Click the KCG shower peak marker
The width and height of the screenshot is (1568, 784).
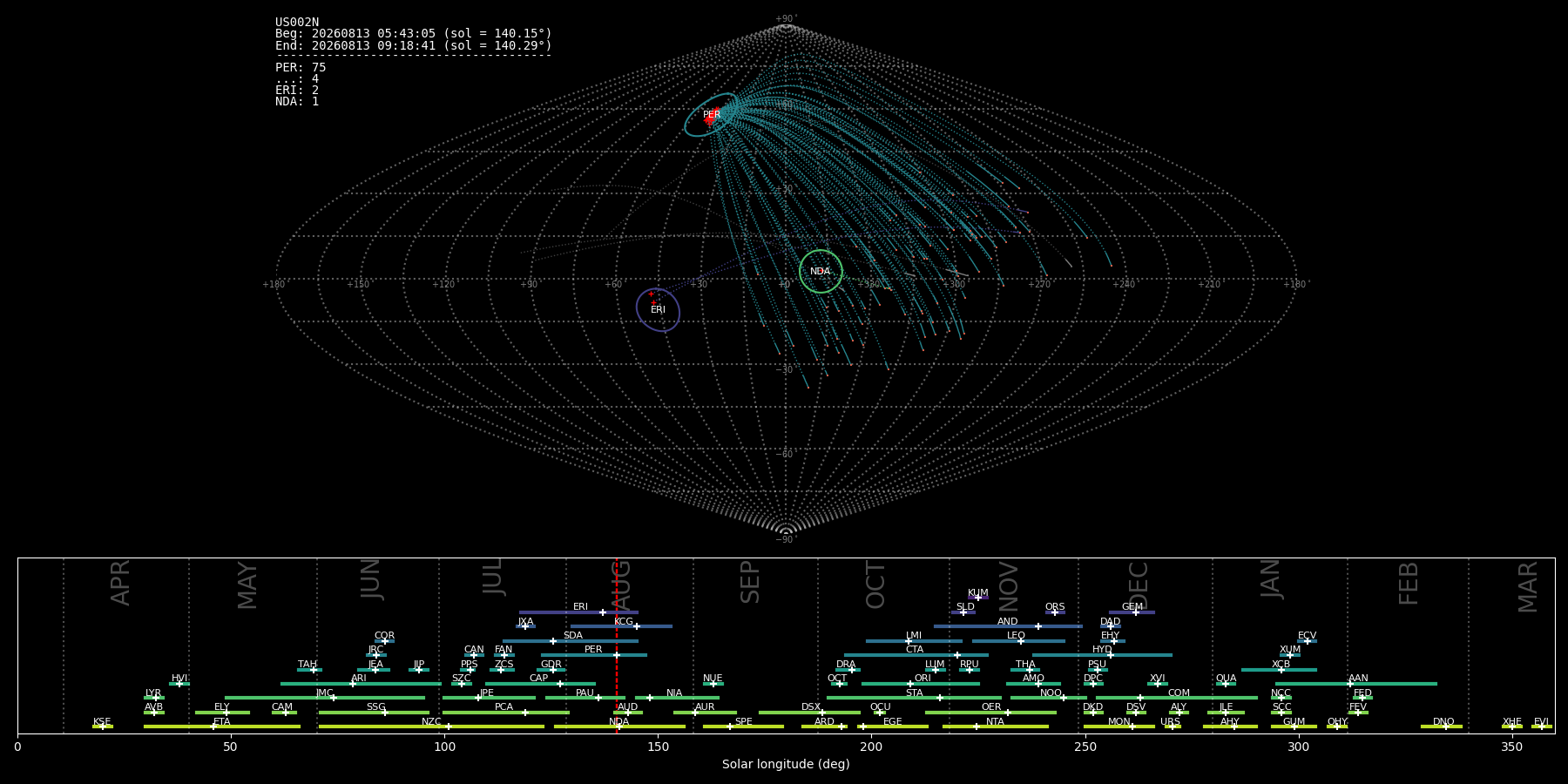[636, 626]
